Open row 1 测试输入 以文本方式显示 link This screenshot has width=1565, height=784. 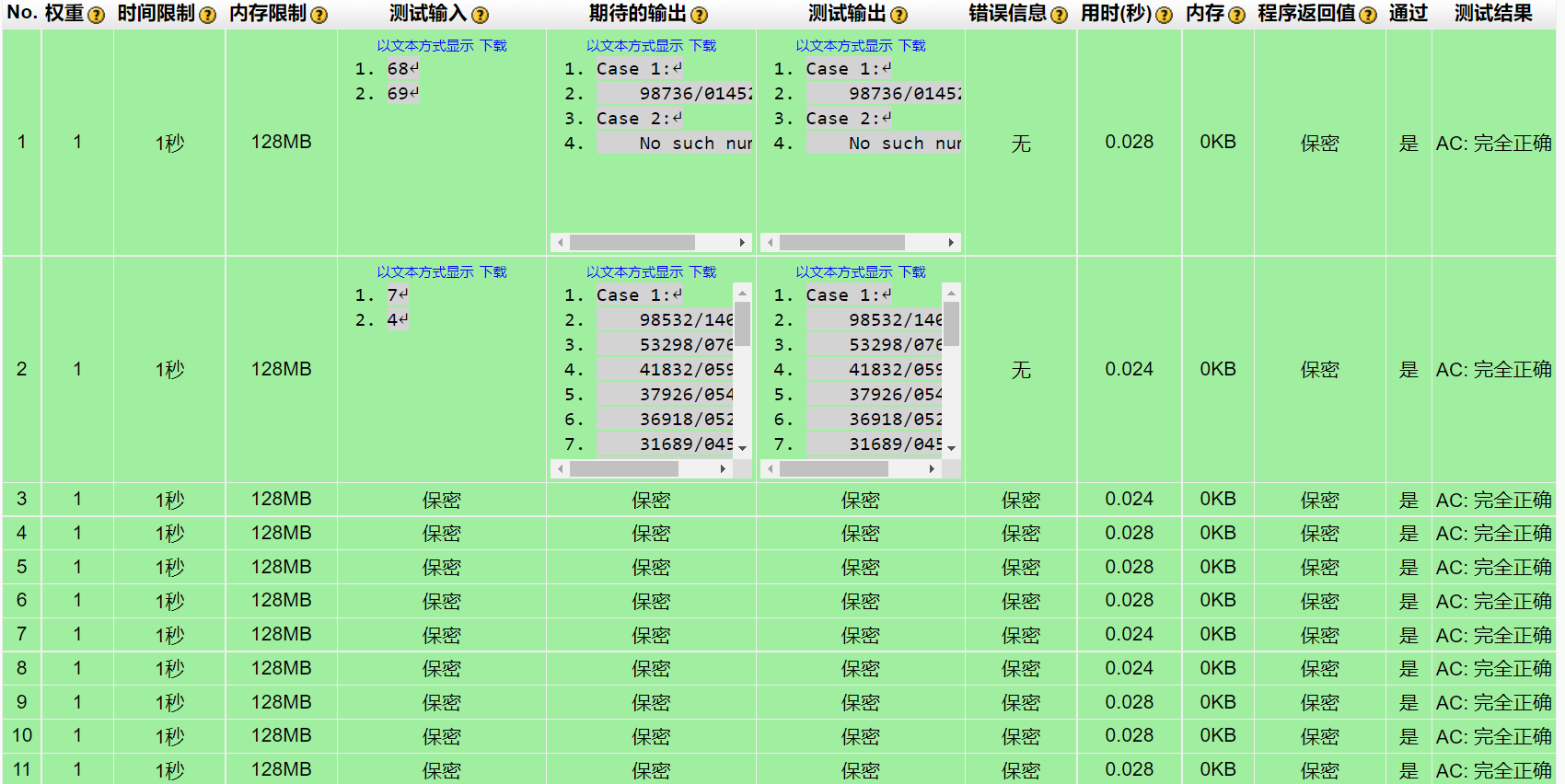point(425,46)
